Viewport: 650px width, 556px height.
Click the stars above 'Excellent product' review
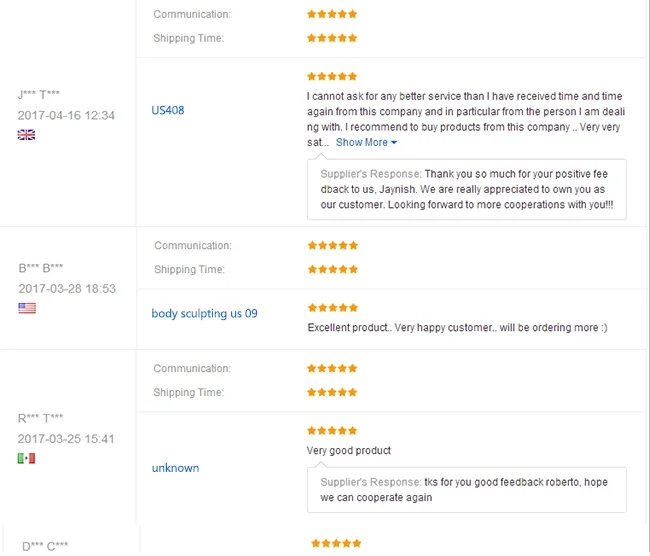[x=332, y=307]
